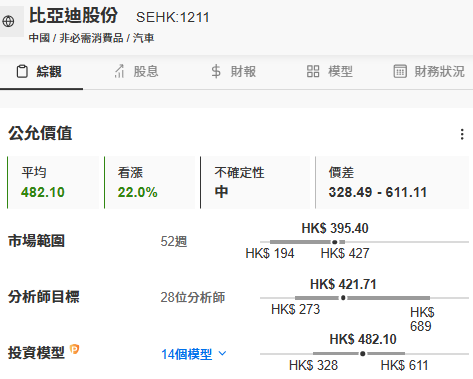Click the calendar icon beside 財務狀況
The height and width of the screenshot is (379, 473).
(x=400, y=71)
